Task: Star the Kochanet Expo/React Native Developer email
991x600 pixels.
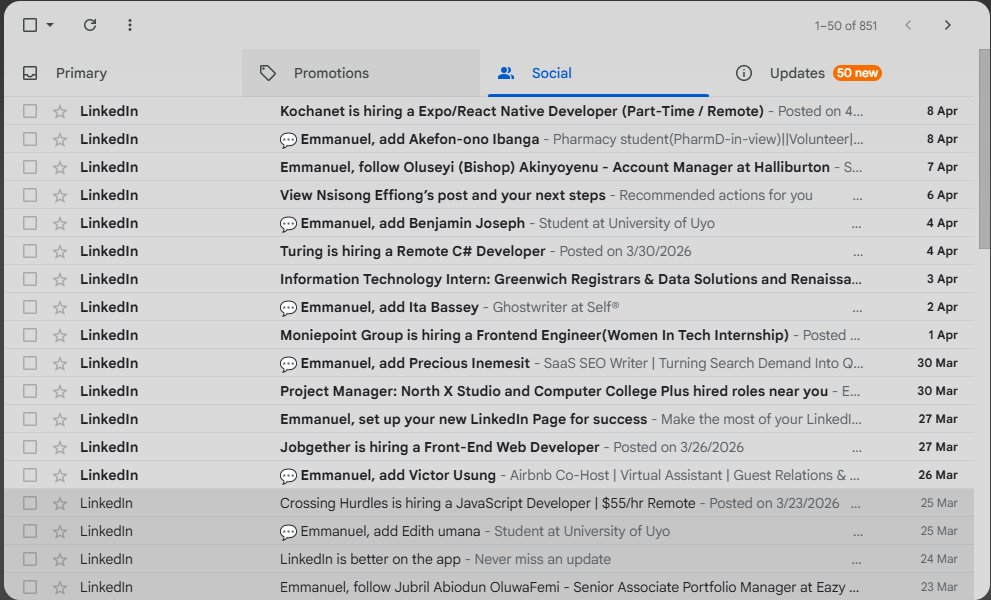Action: point(60,111)
